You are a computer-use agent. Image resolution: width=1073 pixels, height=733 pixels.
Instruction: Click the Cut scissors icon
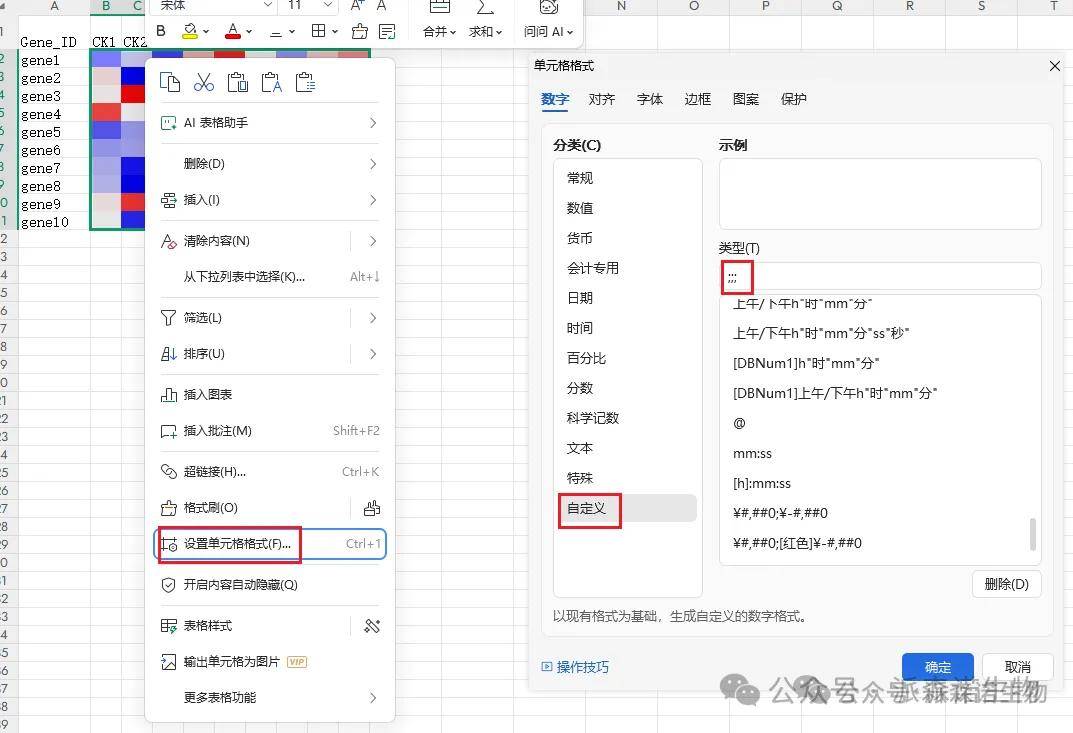(x=204, y=83)
